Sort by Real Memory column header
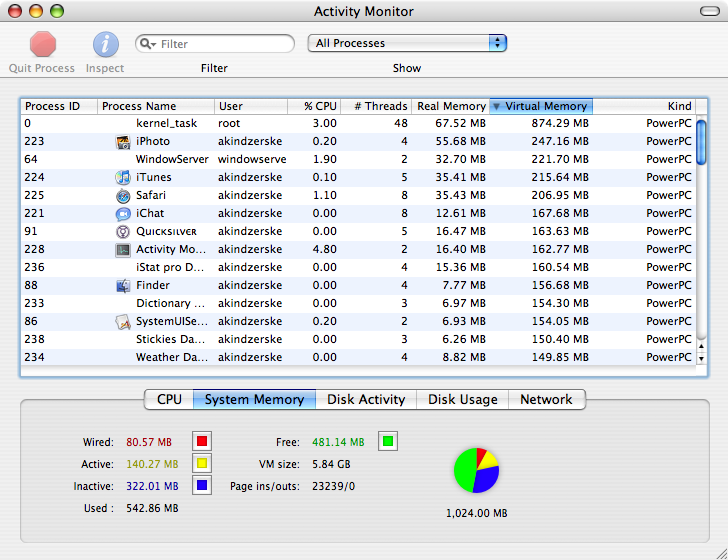This screenshot has width=728, height=560. 451,106
